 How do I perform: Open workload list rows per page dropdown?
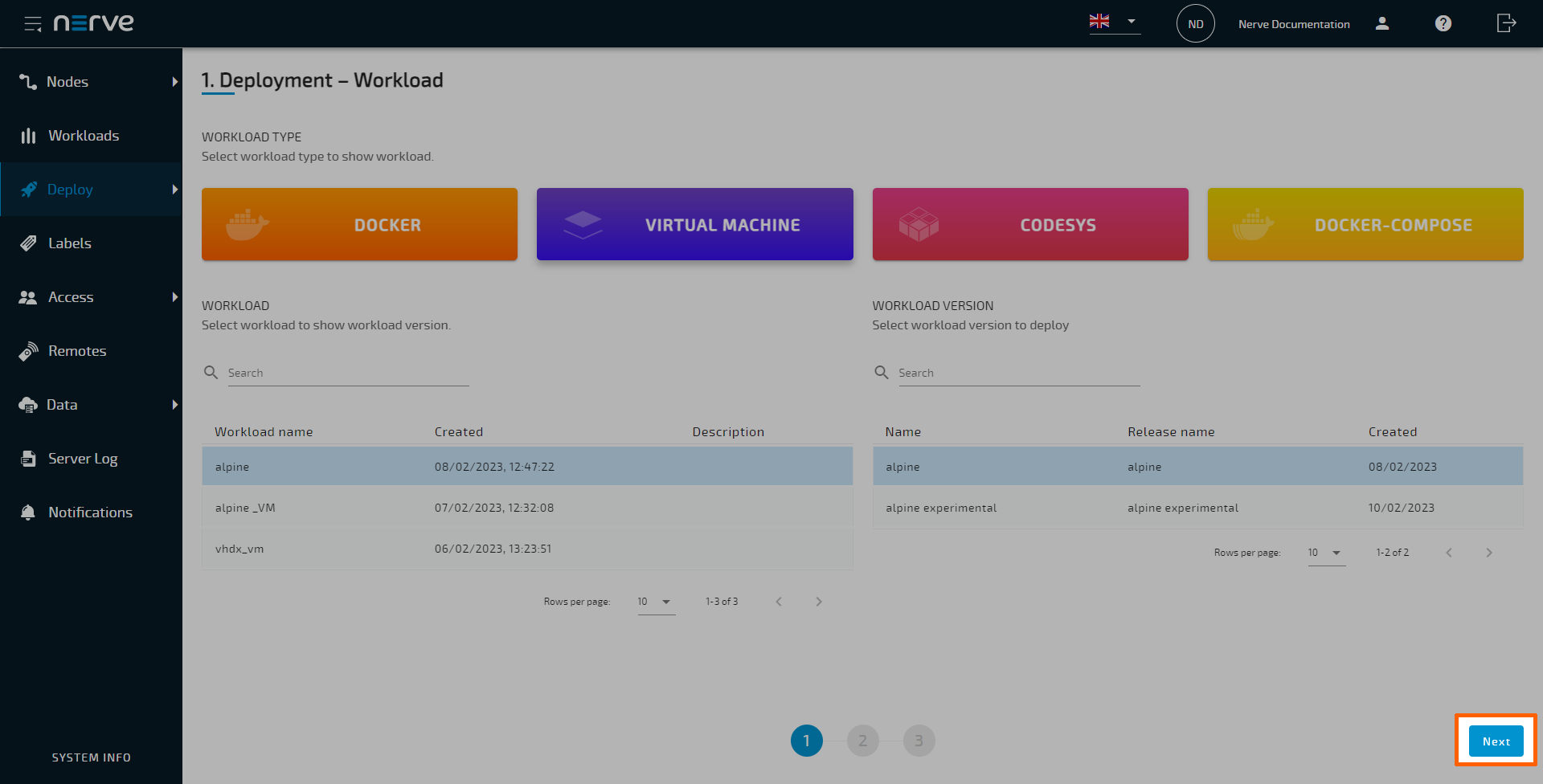(x=656, y=602)
